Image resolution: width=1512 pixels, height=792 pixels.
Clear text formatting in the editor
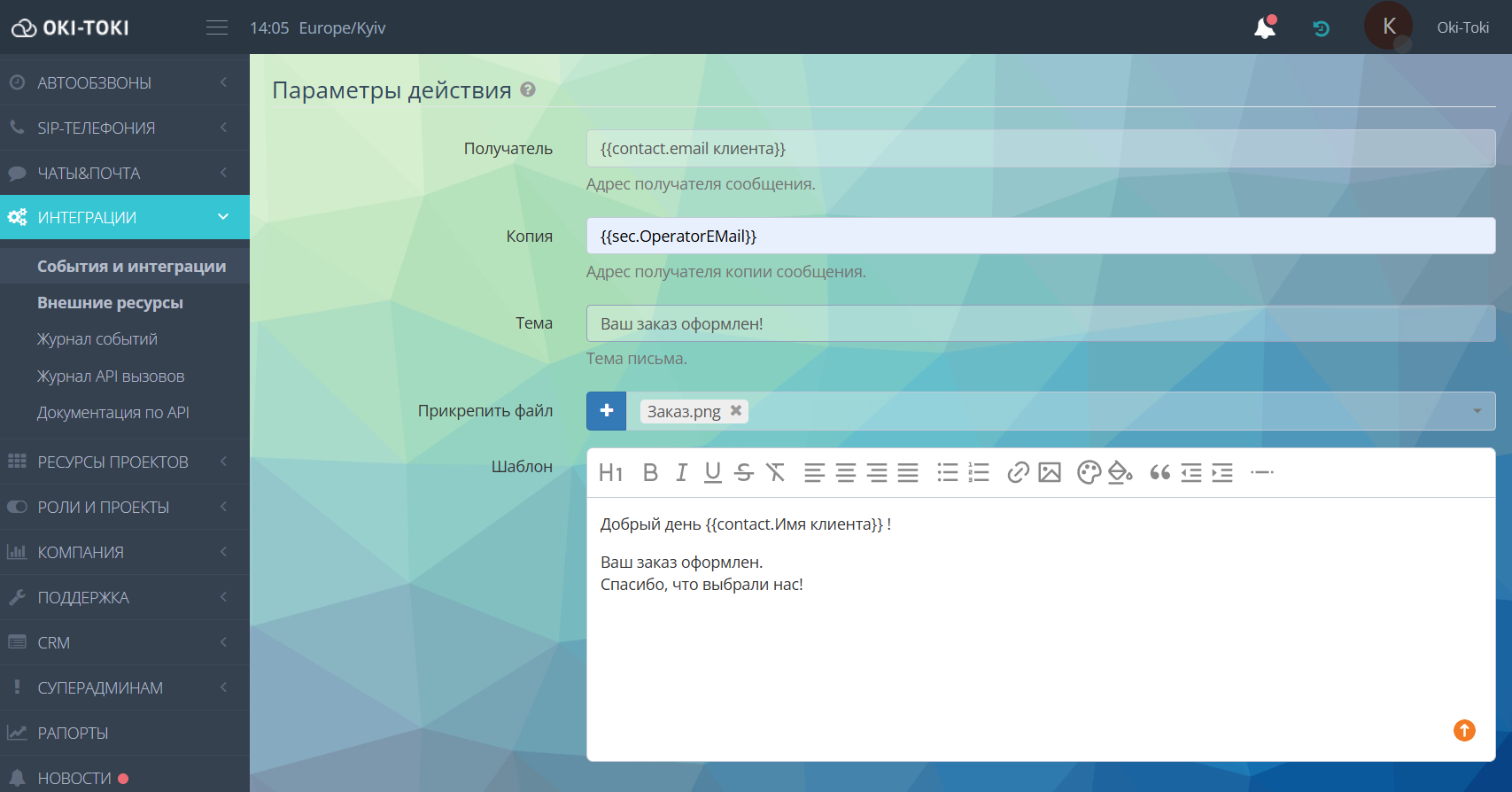[x=775, y=473]
